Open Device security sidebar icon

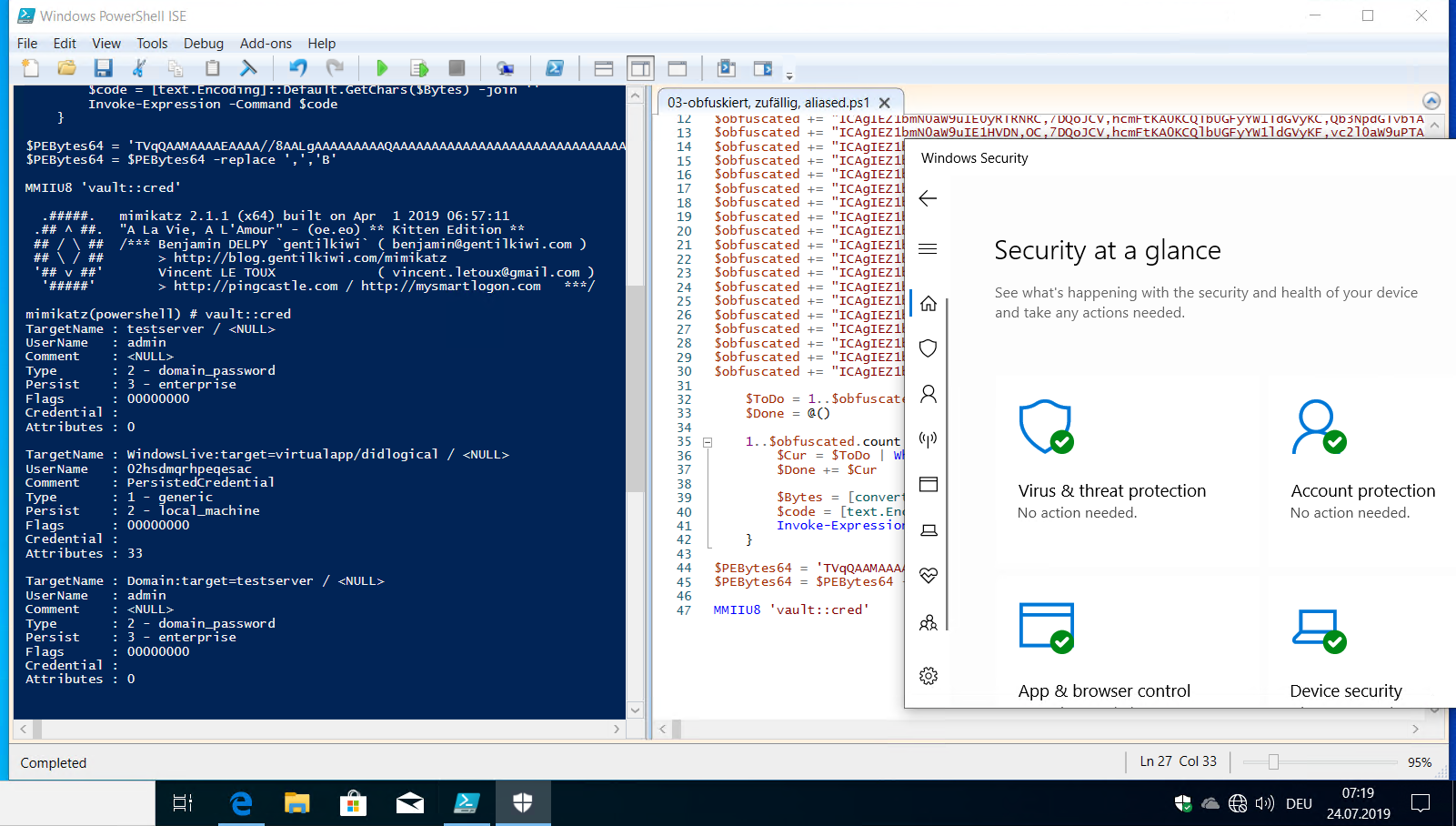tap(928, 530)
